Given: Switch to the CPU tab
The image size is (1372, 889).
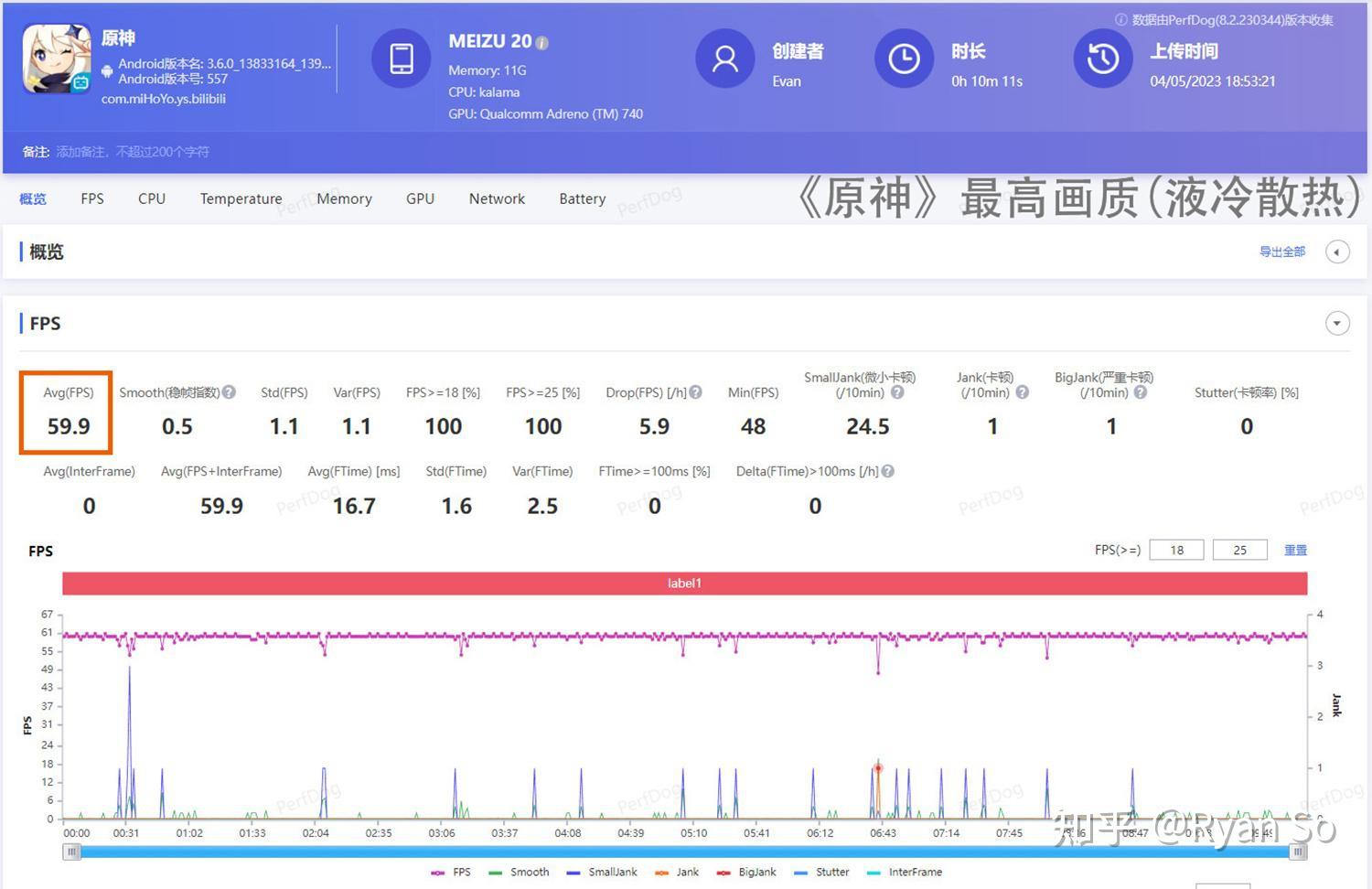Looking at the screenshot, I should [x=152, y=198].
